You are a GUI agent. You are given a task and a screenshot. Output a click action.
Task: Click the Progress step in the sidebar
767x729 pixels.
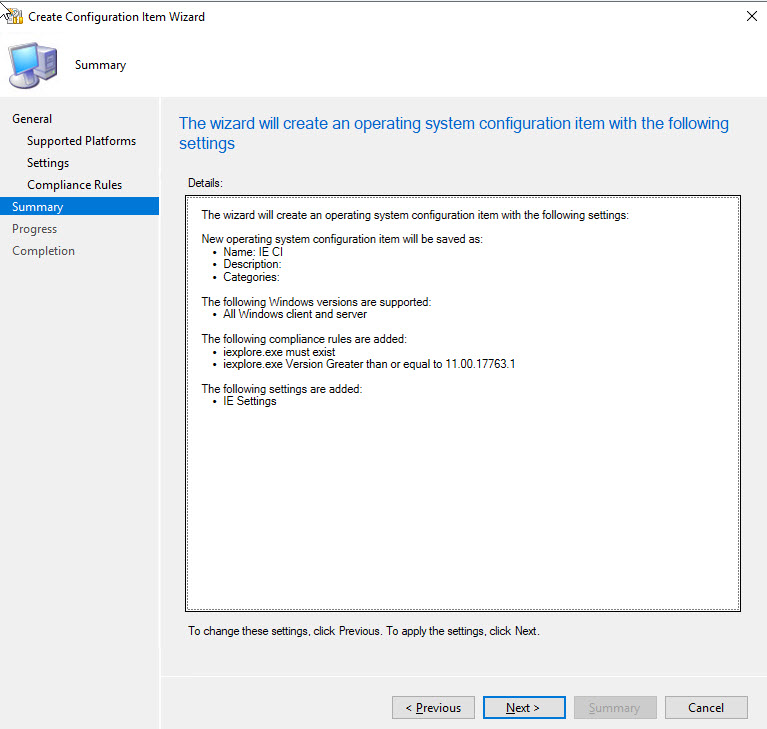34,229
